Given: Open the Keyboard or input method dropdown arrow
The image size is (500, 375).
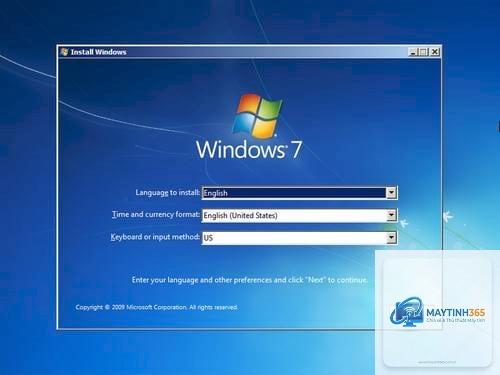Looking at the screenshot, I should click(391, 238).
